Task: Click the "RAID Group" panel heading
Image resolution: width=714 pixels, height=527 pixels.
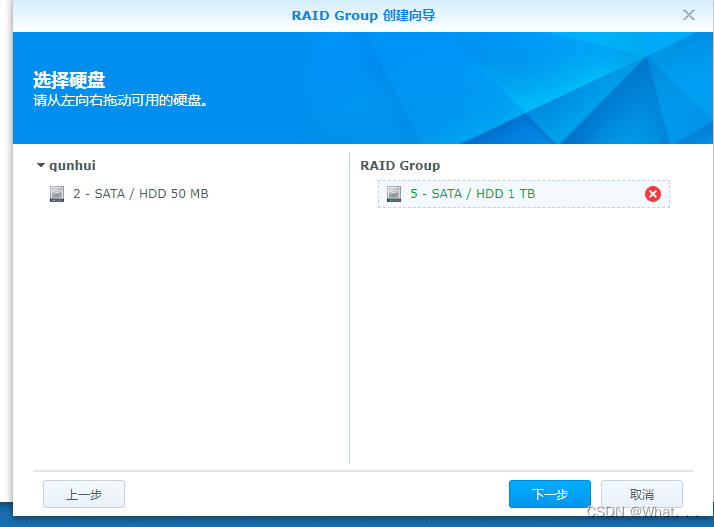Action: [x=400, y=165]
